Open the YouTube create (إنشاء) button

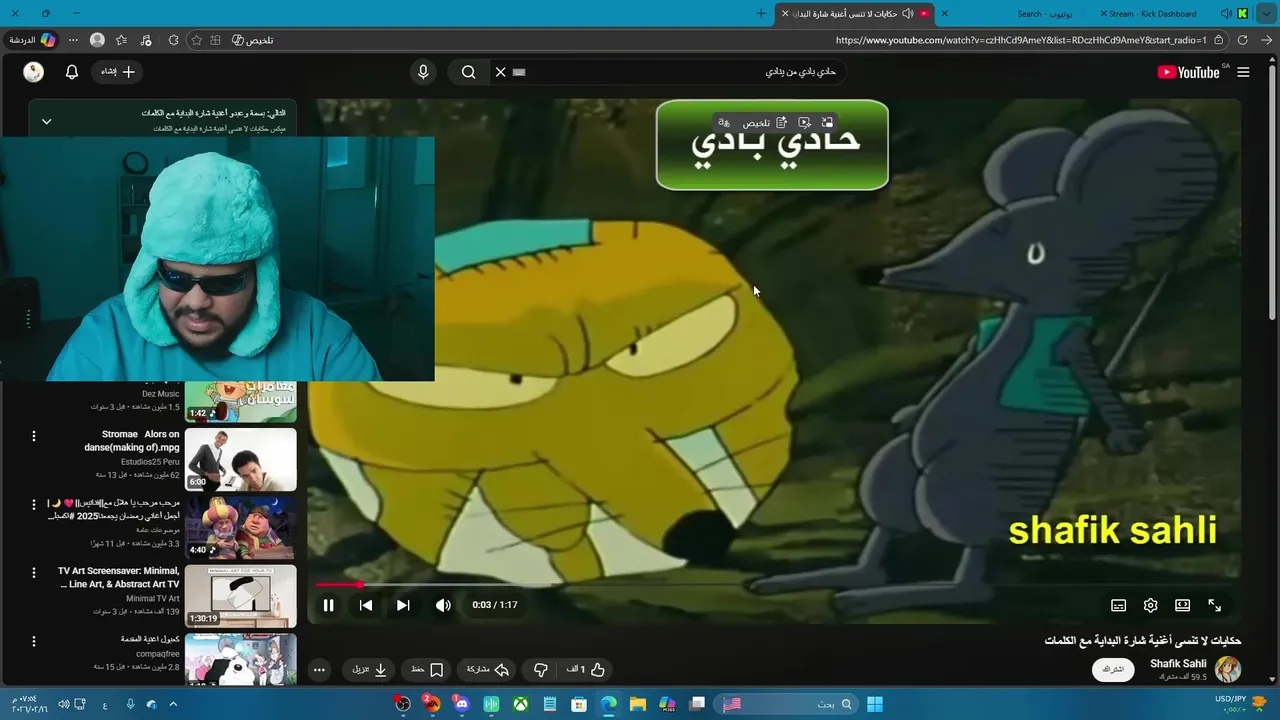pyautogui.click(x=118, y=72)
